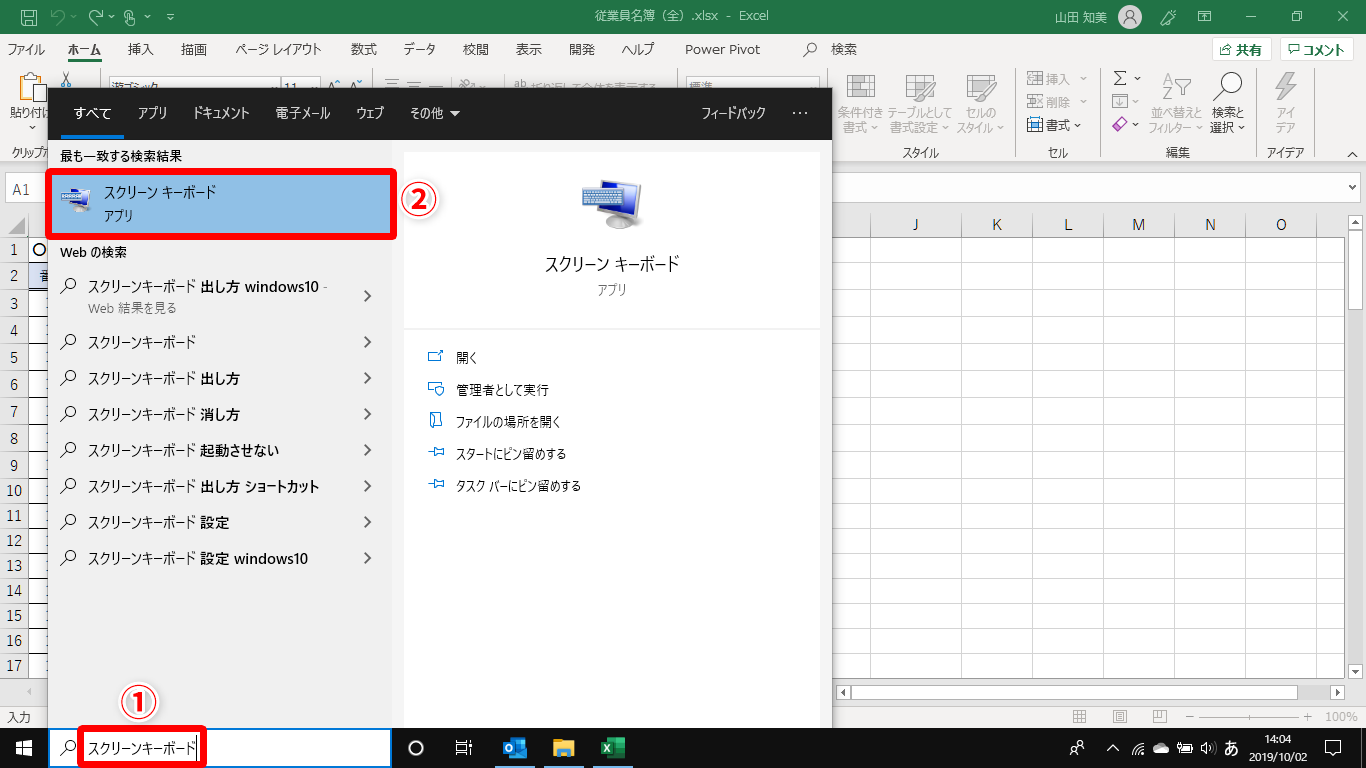Expand 'スクリーンキーボード 起動させない' suggestion arrow
The height and width of the screenshot is (768, 1366).
click(x=368, y=450)
